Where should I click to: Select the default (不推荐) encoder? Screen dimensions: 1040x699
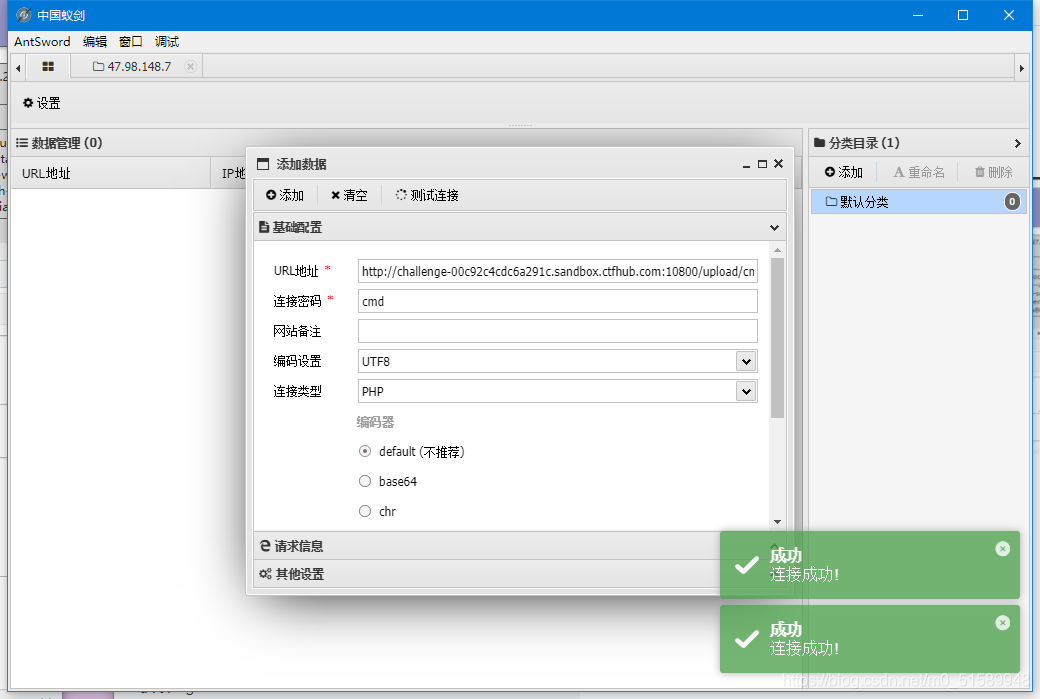pyautogui.click(x=365, y=451)
